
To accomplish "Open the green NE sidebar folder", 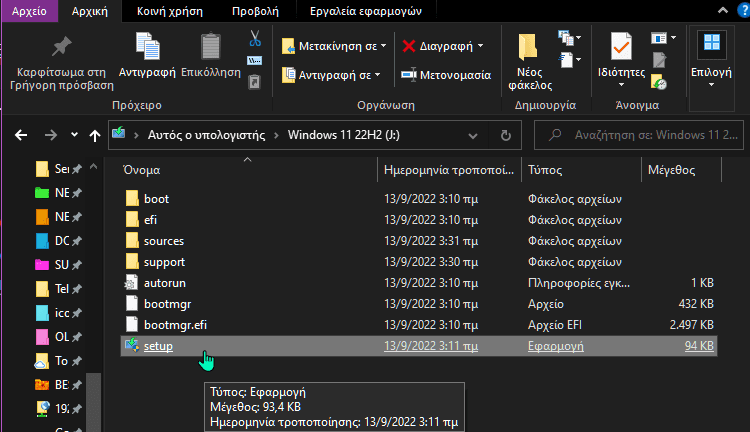I will [58, 193].
